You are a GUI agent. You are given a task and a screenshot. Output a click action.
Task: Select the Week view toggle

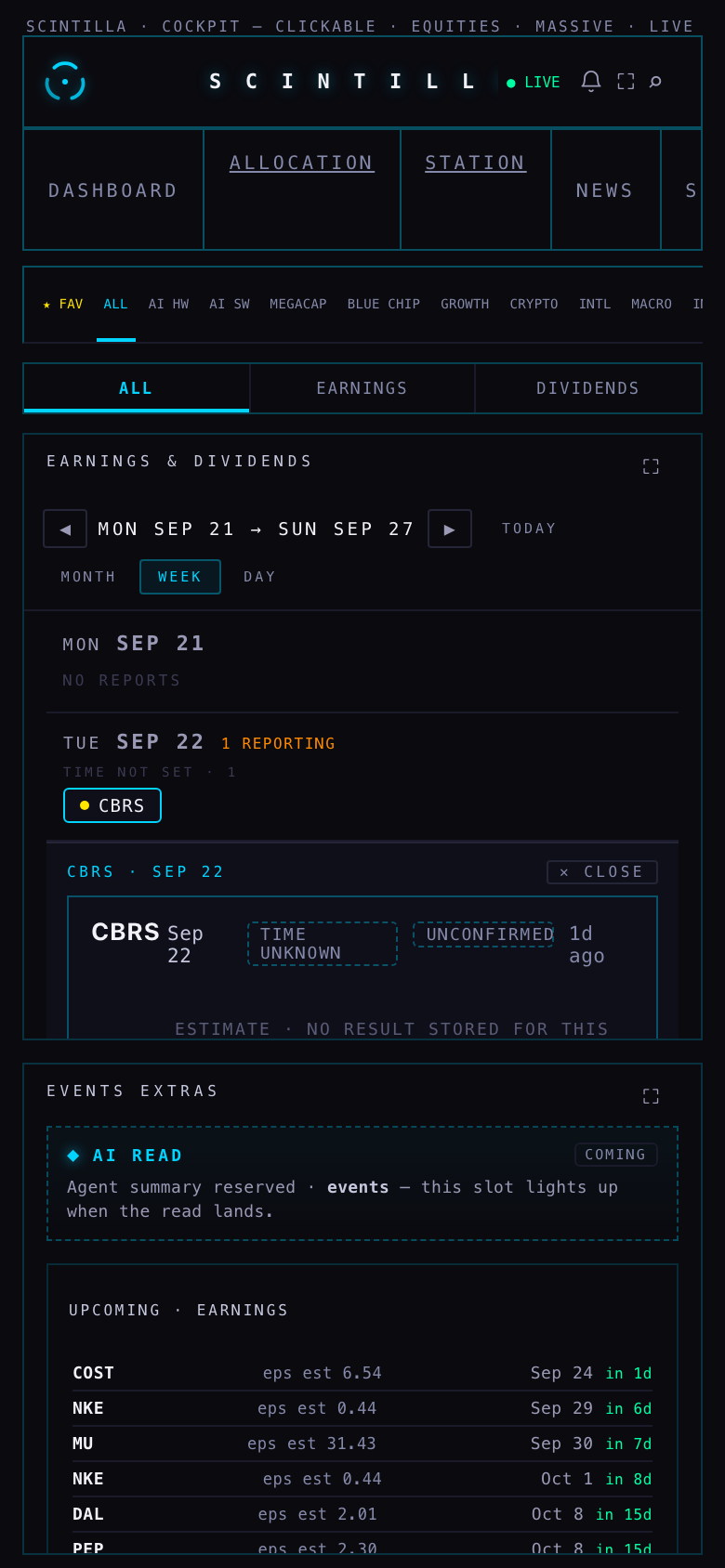[x=180, y=577]
